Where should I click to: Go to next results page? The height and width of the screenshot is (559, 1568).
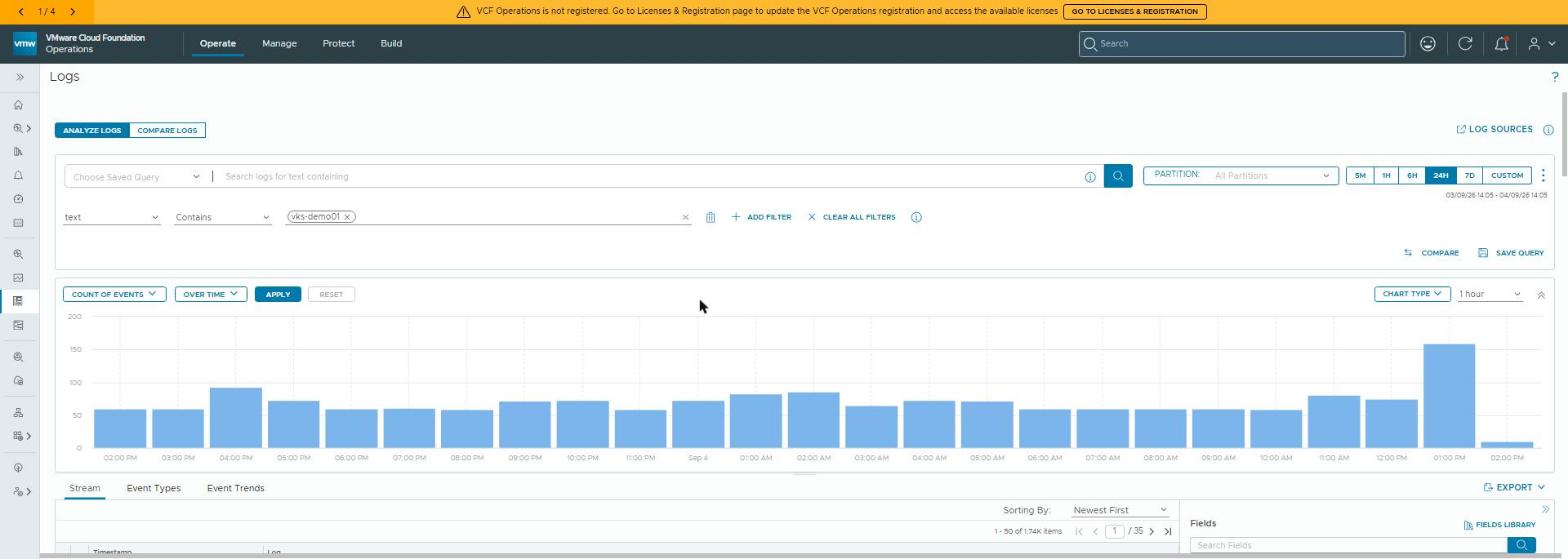[1151, 532]
